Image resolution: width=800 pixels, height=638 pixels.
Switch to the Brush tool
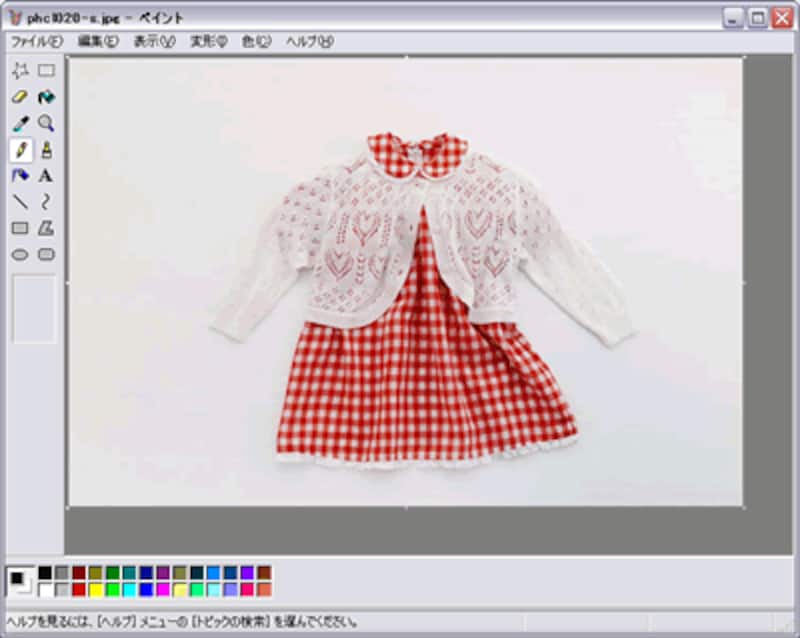46,150
